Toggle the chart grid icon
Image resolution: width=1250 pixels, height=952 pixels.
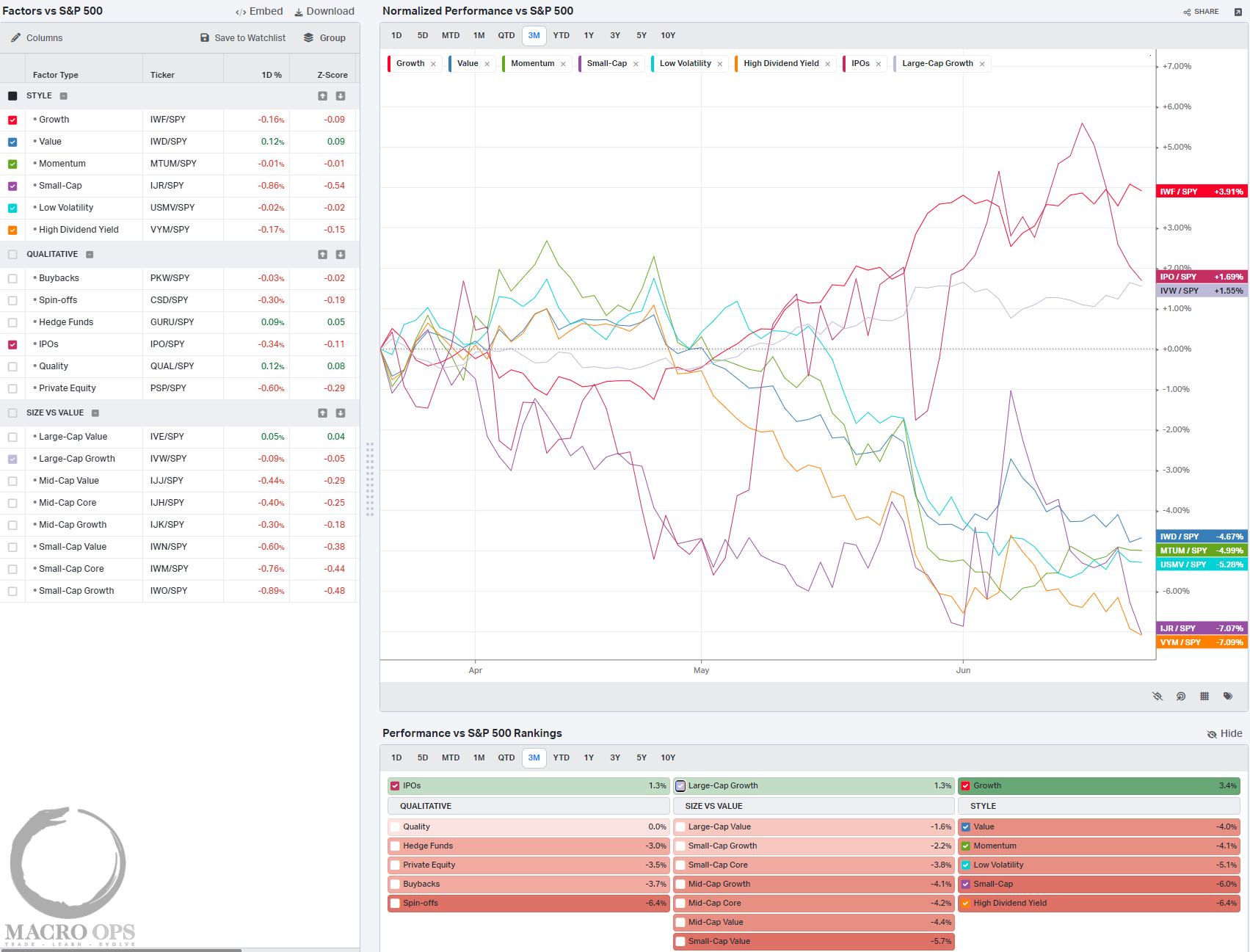pos(1204,696)
